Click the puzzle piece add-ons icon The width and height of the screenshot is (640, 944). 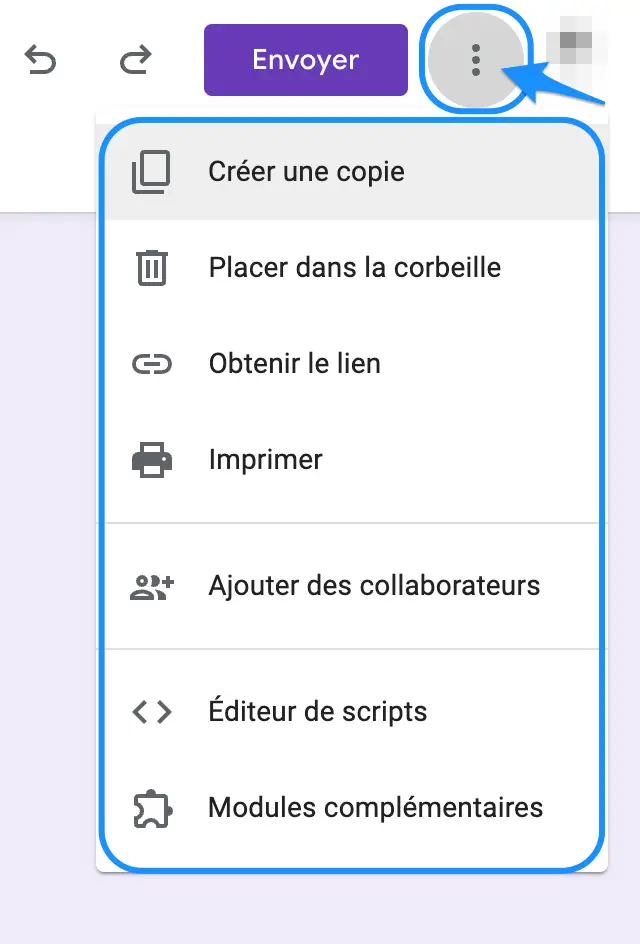click(x=152, y=809)
